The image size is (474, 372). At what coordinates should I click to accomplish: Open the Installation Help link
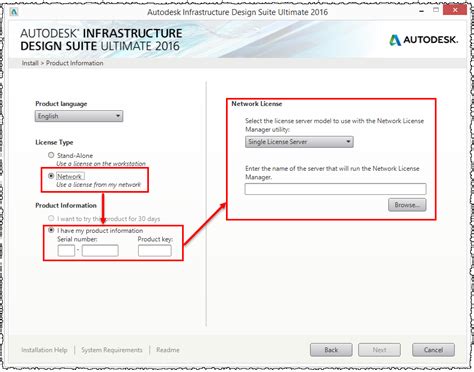pyautogui.click(x=44, y=350)
